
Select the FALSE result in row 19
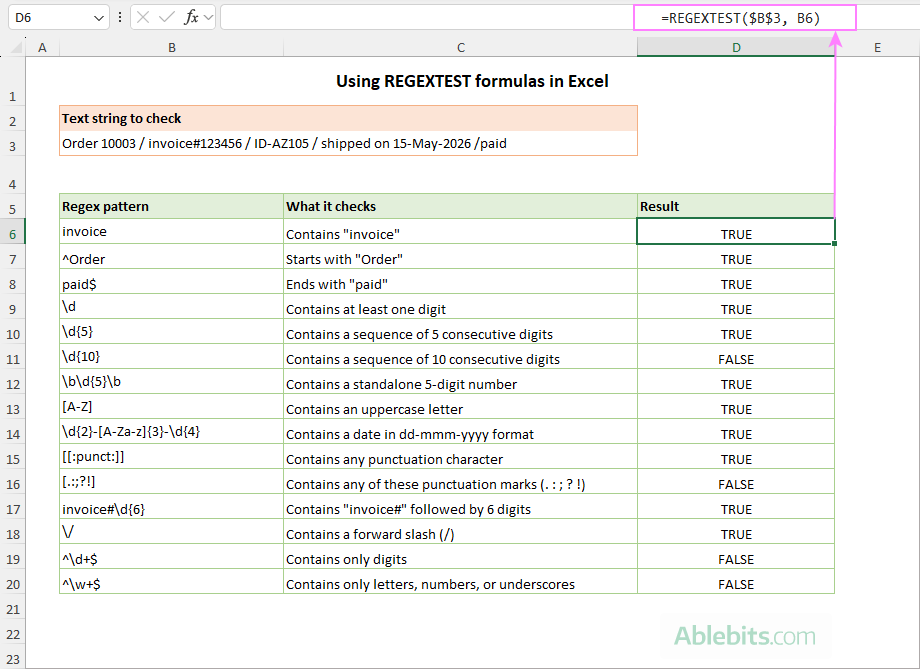click(x=736, y=557)
